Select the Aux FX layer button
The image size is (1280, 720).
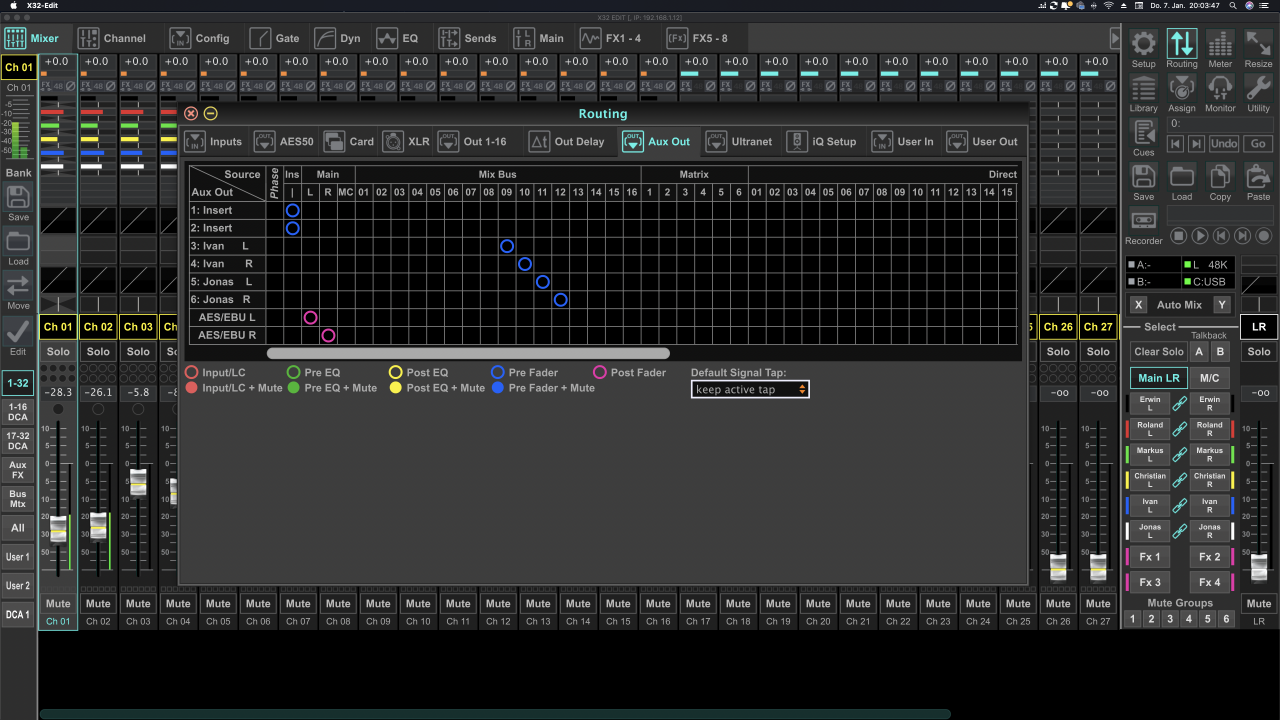18,470
